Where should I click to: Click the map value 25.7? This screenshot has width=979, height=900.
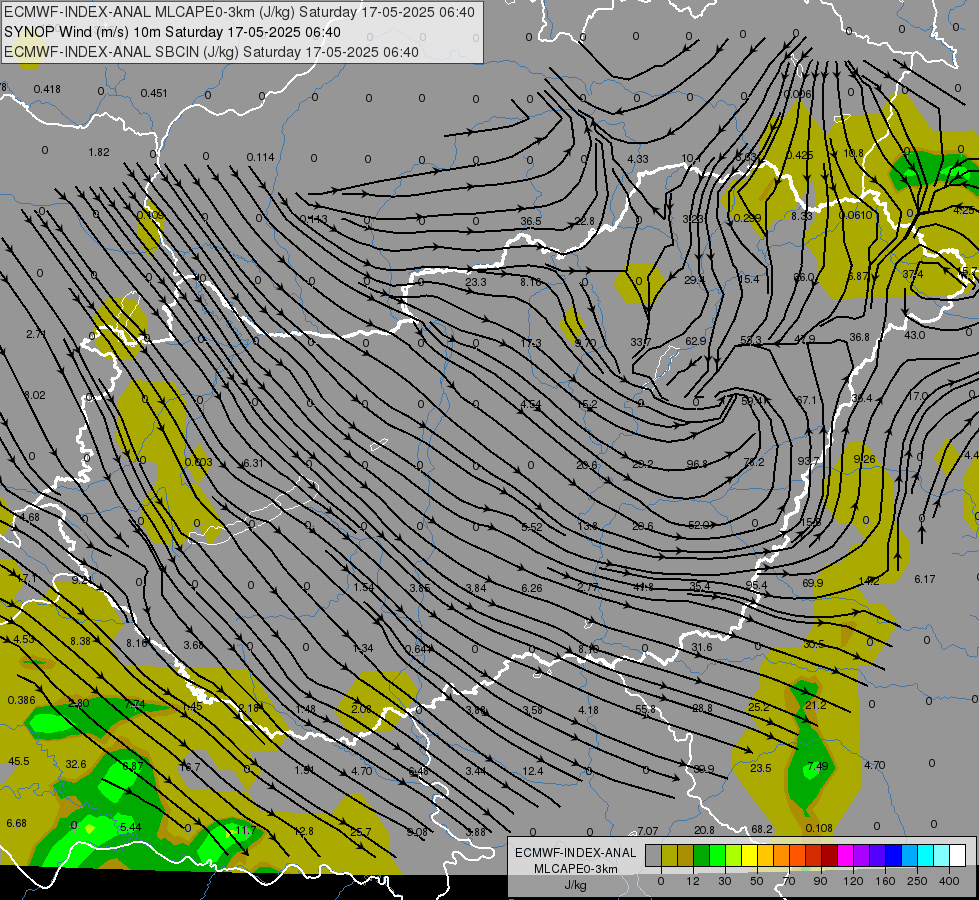pyautogui.click(x=360, y=832)
